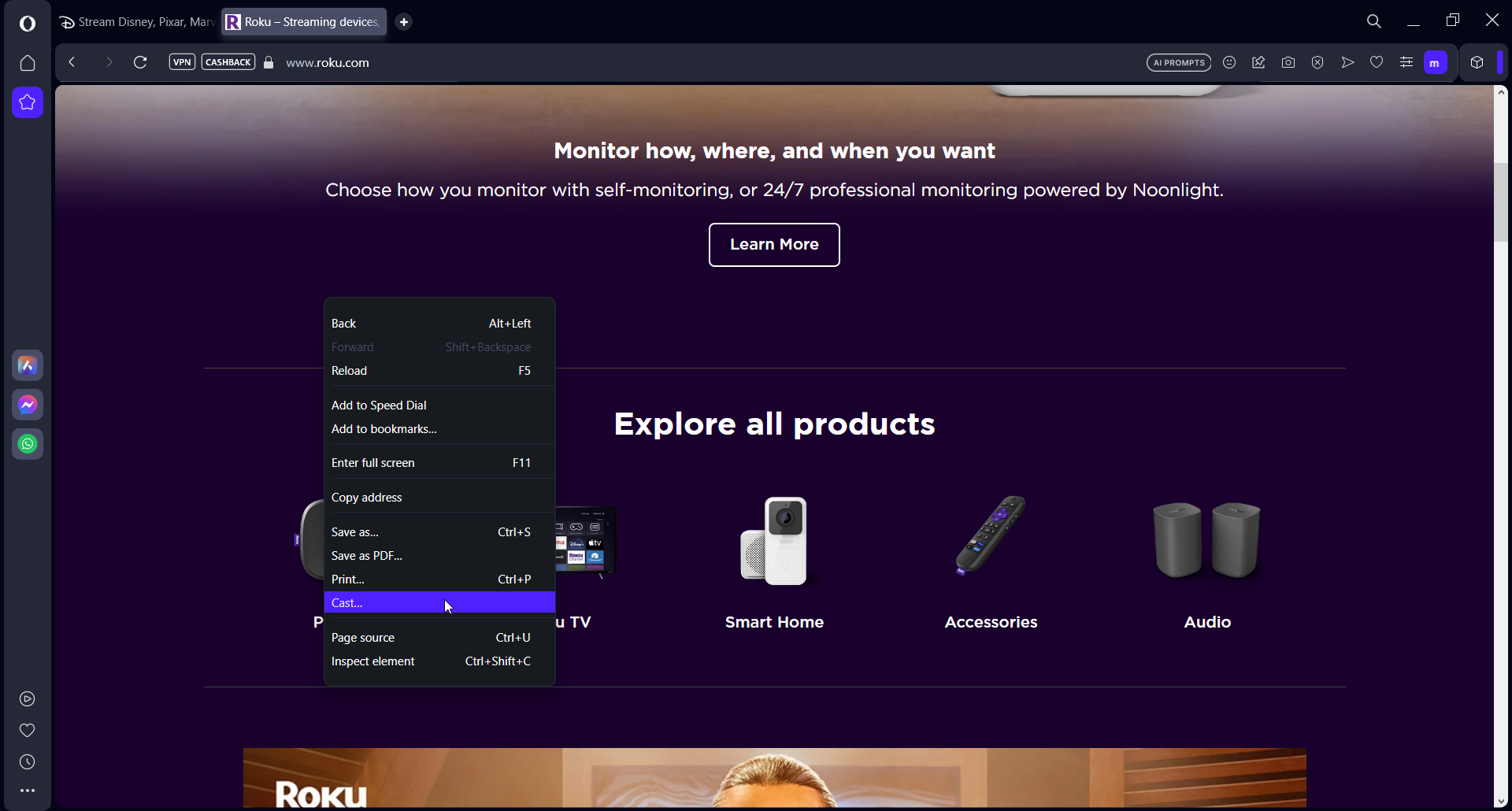Toggle the VPN badge
This screenshot has width=1512, height=811.
[182, 62]
